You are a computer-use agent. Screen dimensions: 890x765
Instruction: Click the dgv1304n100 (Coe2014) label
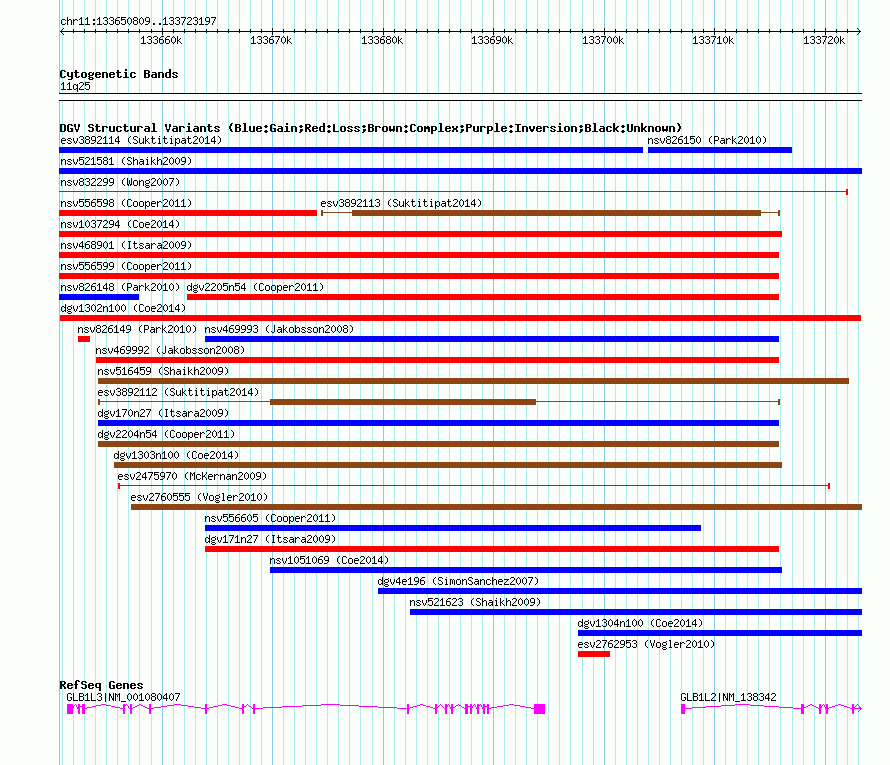640,623
